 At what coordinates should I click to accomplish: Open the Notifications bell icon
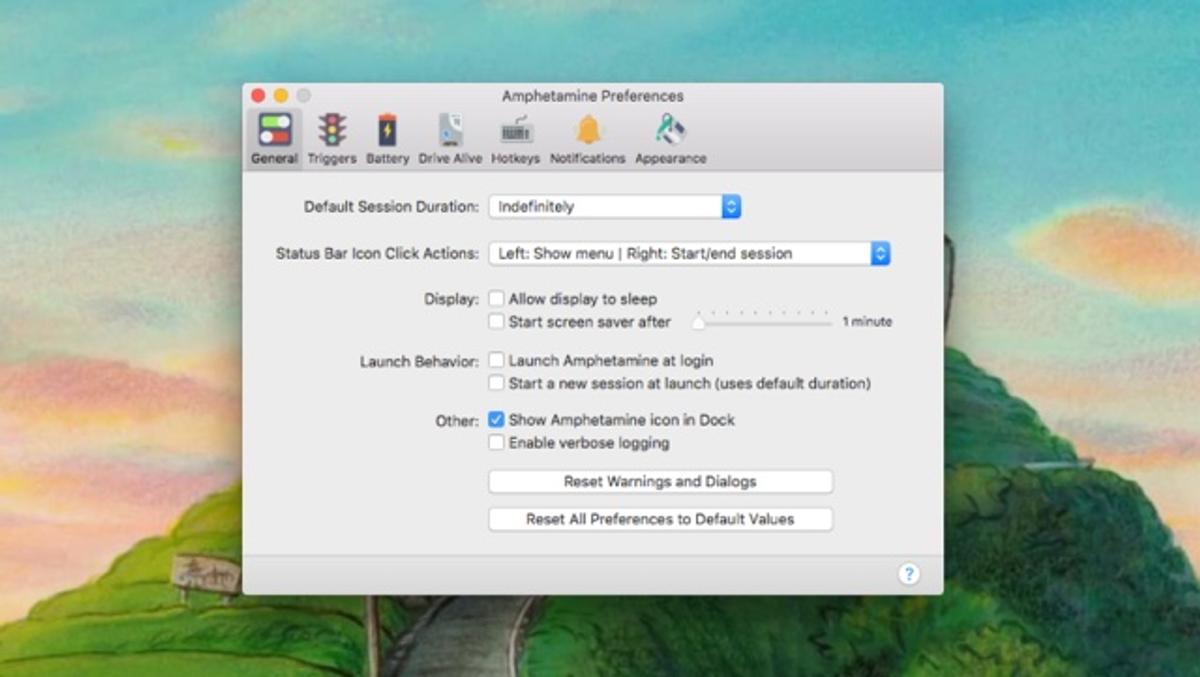[x=588, y=131]
